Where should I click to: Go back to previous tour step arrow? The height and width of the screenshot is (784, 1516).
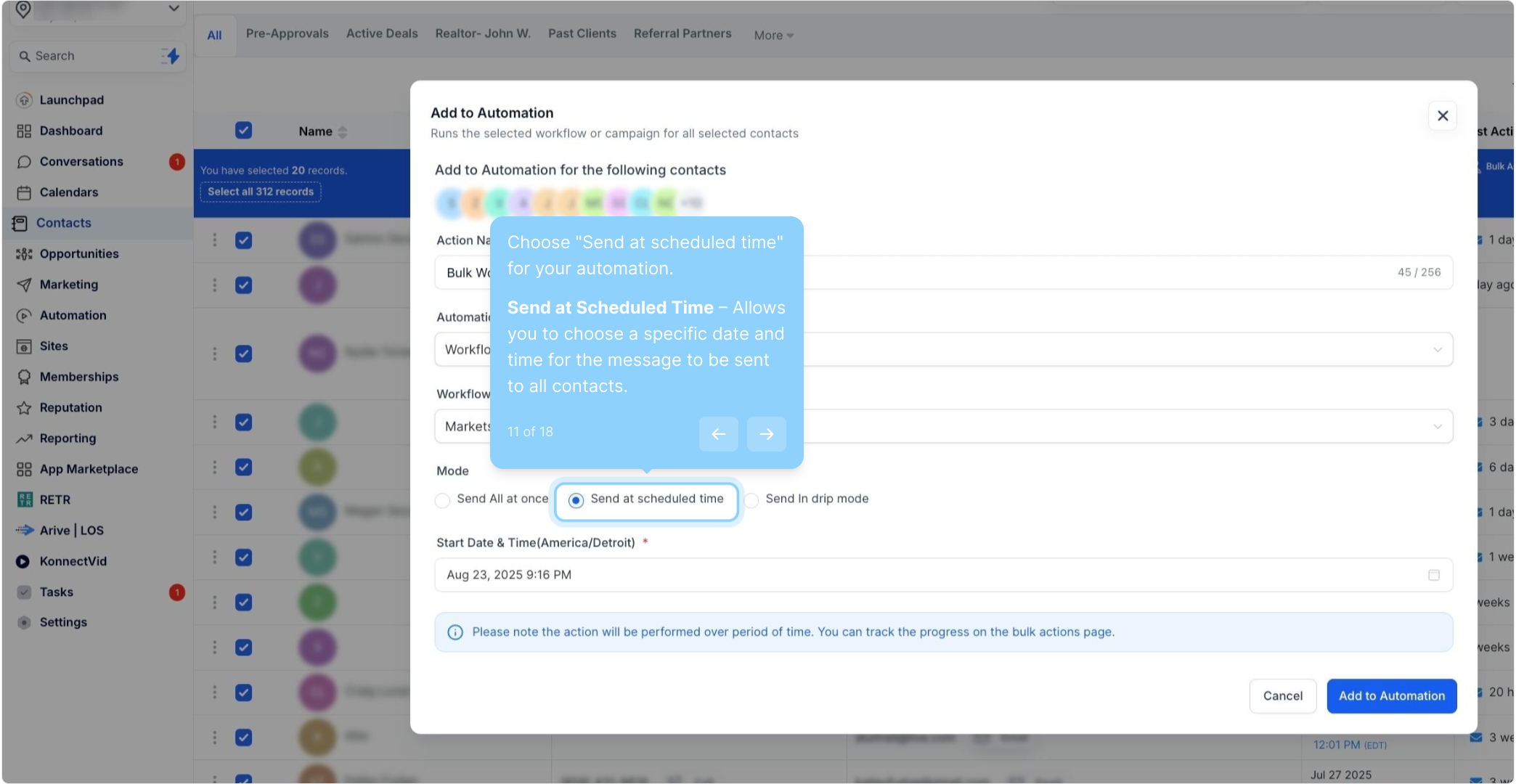[x=718, y=434]
